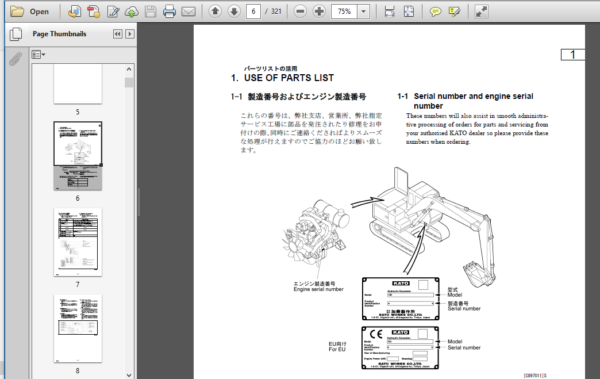Select the highlight text tool
This screenshot has height=379, width=600.
click(x=454, y=12)
